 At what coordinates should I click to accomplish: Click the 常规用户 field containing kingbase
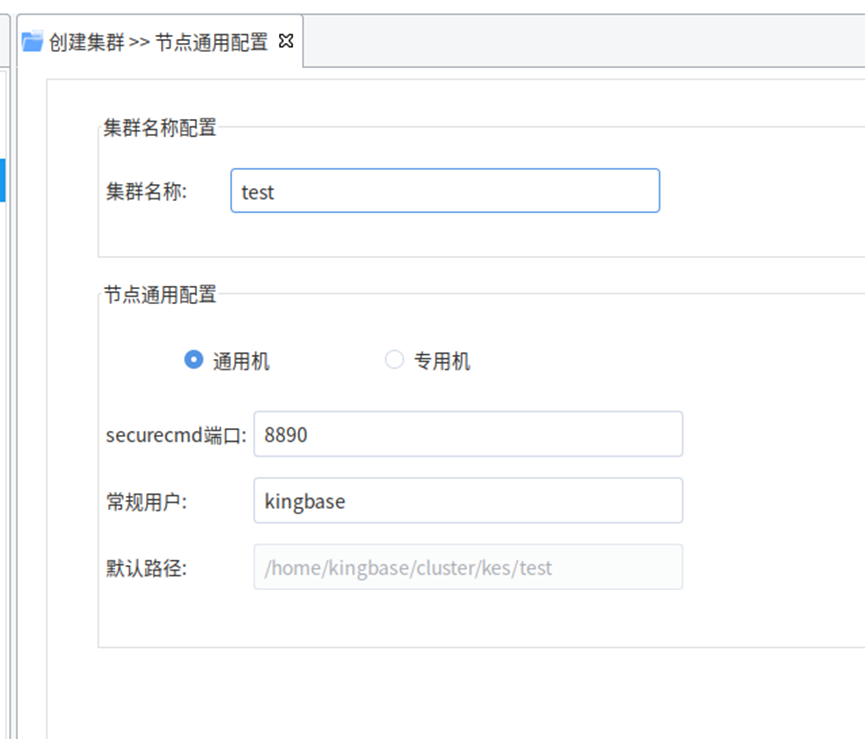(467, 501)
